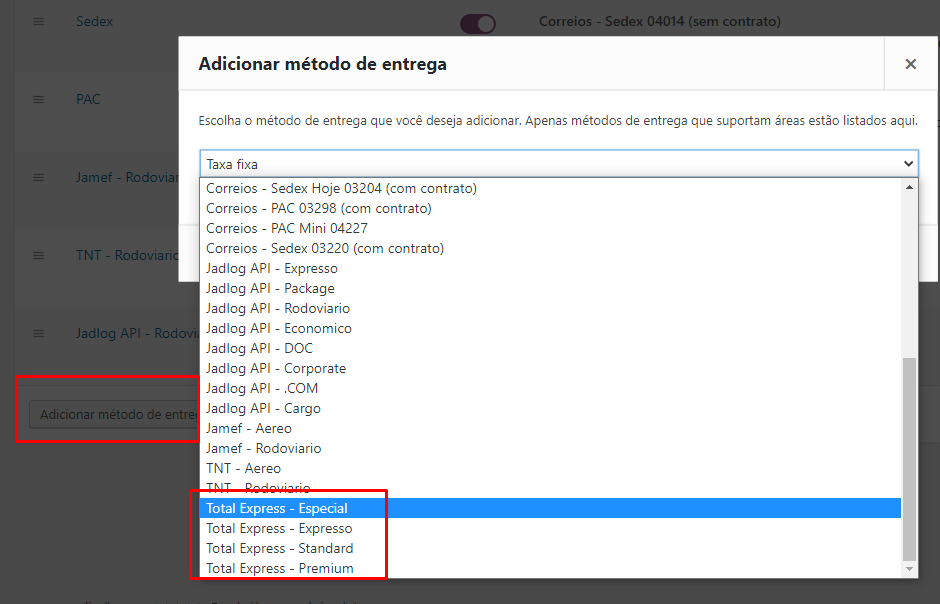This screenshot has width=940, height=604.
Task: Select Total Express - Expresso option
Action: (x=550, y=528)
